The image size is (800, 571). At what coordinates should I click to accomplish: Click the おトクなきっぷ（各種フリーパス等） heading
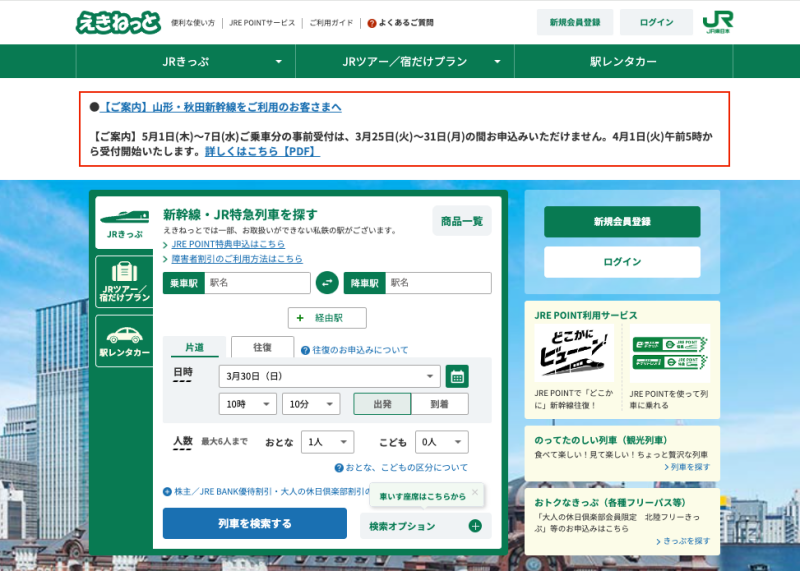pos(610,503)
